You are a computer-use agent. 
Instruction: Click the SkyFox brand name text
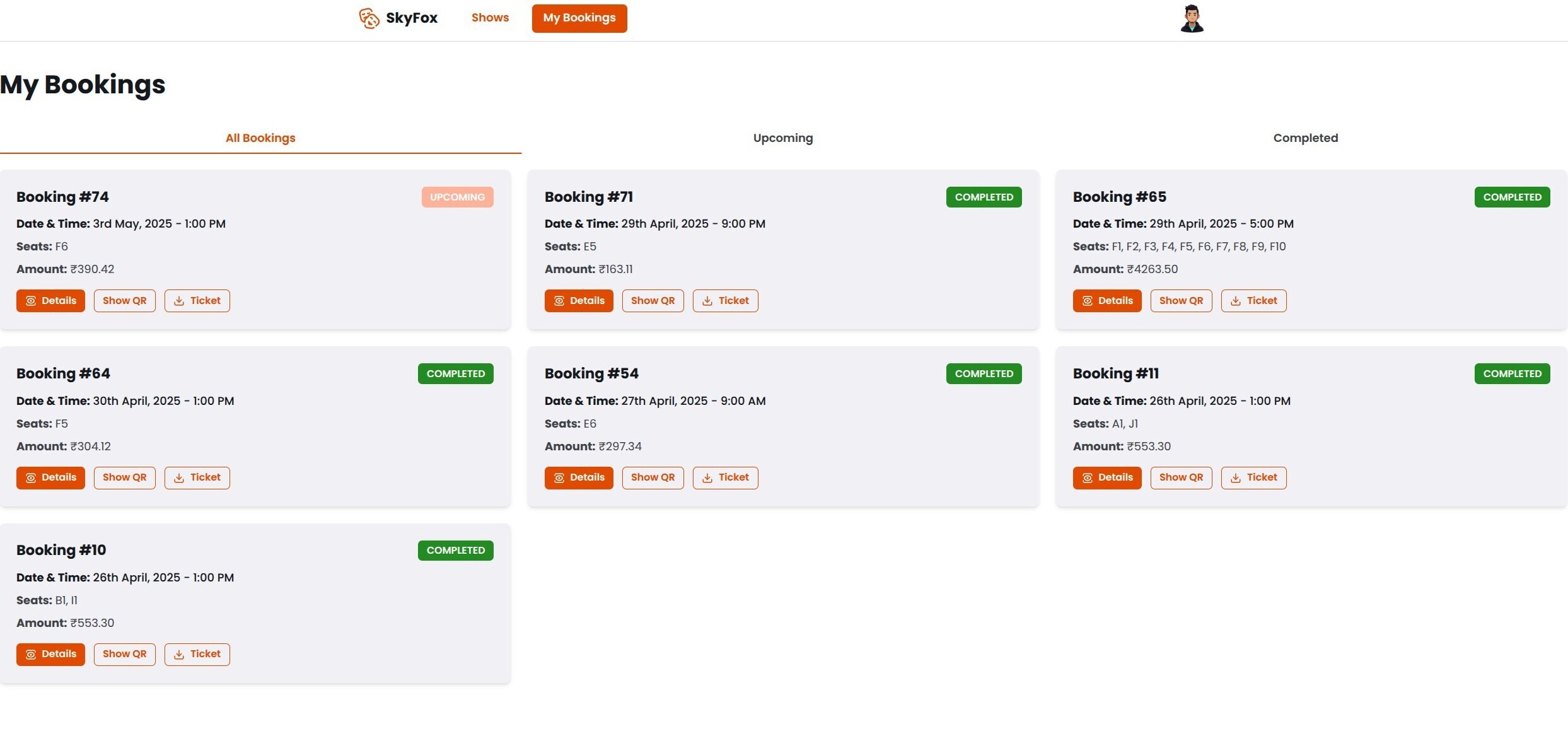point(412,18)
